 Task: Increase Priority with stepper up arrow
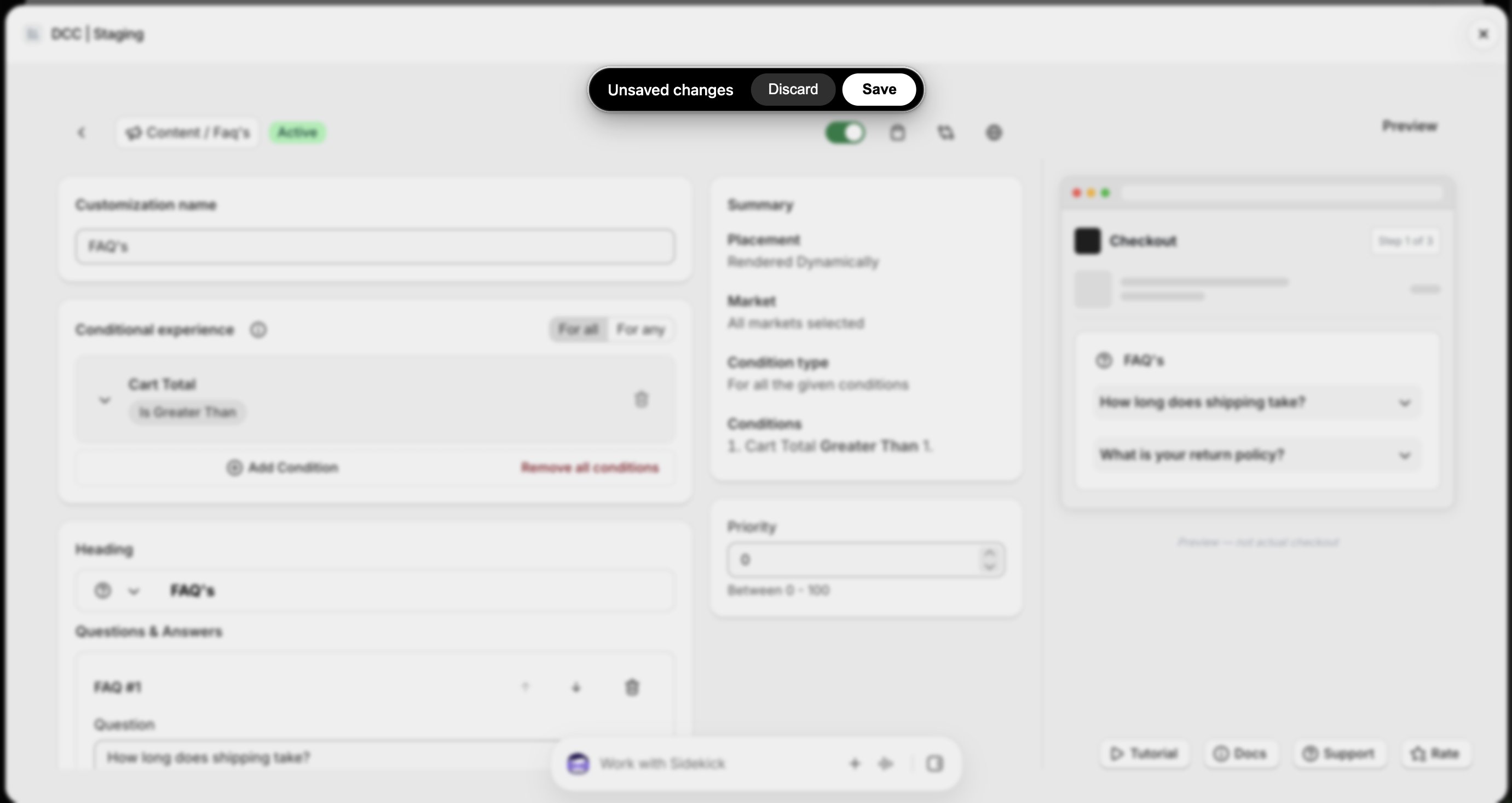pyautogui.click(x=990, y=553)
